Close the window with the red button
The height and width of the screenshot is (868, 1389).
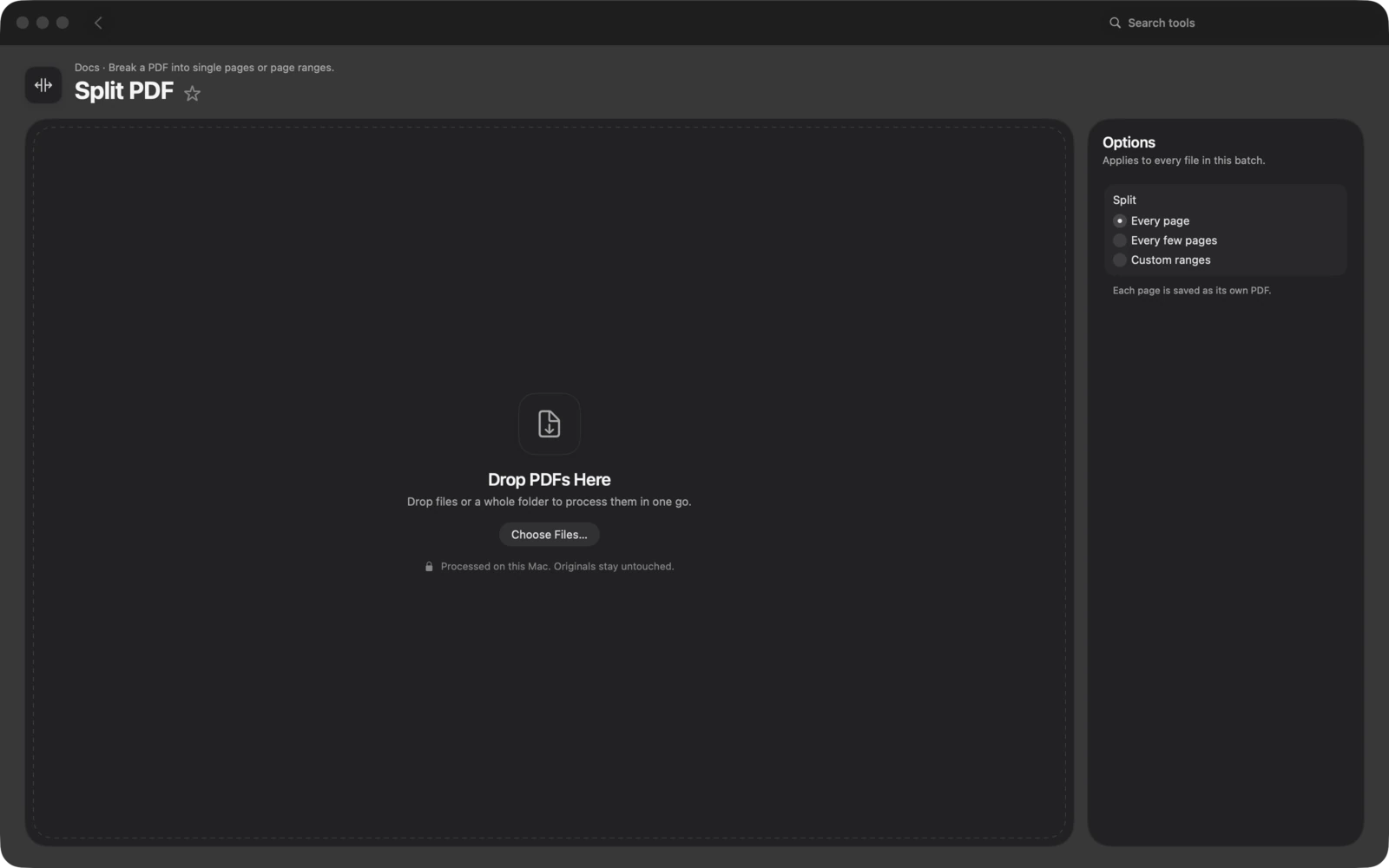point(23,23)
